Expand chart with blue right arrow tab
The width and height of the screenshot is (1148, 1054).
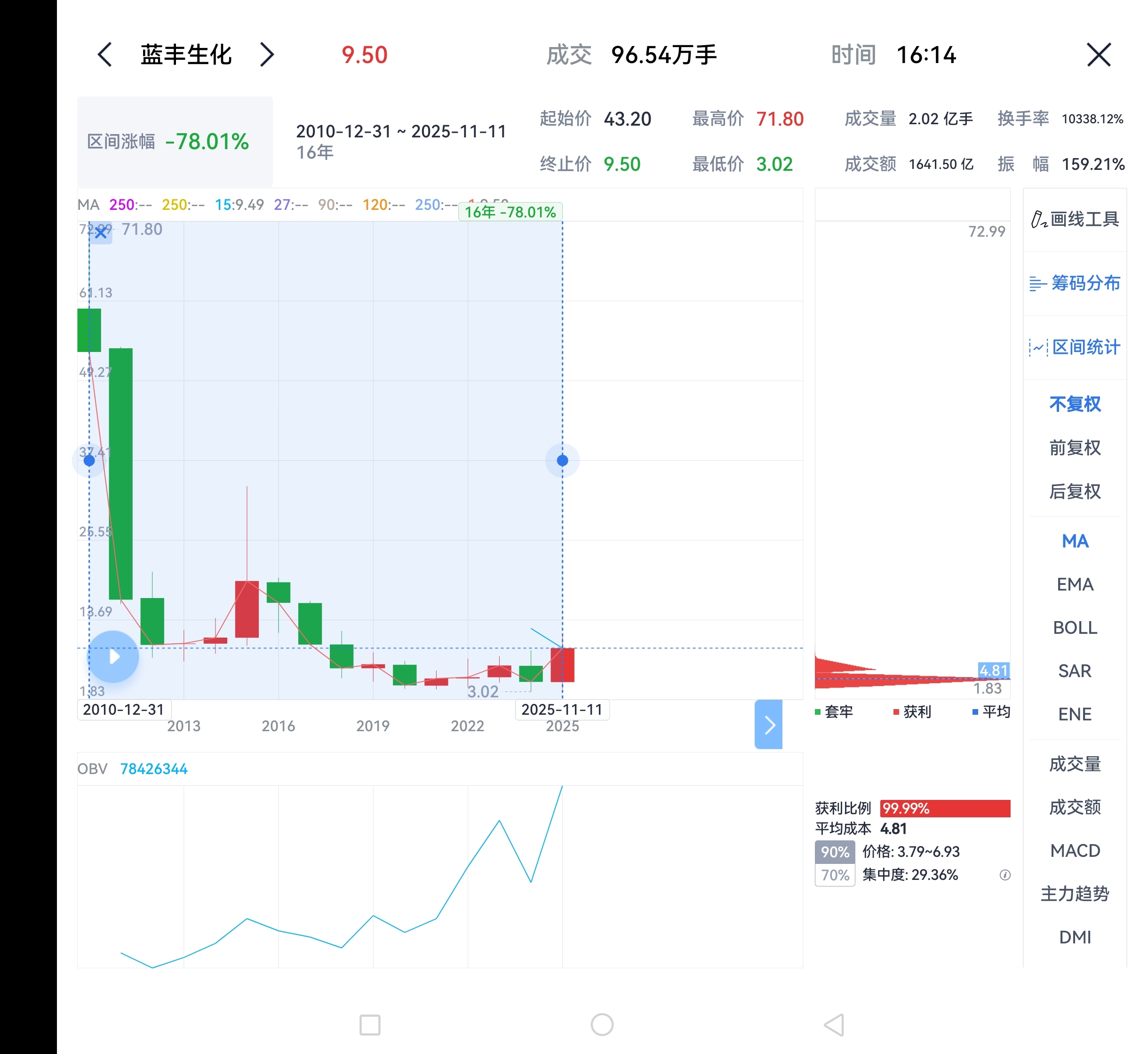(x=768, y=724)
